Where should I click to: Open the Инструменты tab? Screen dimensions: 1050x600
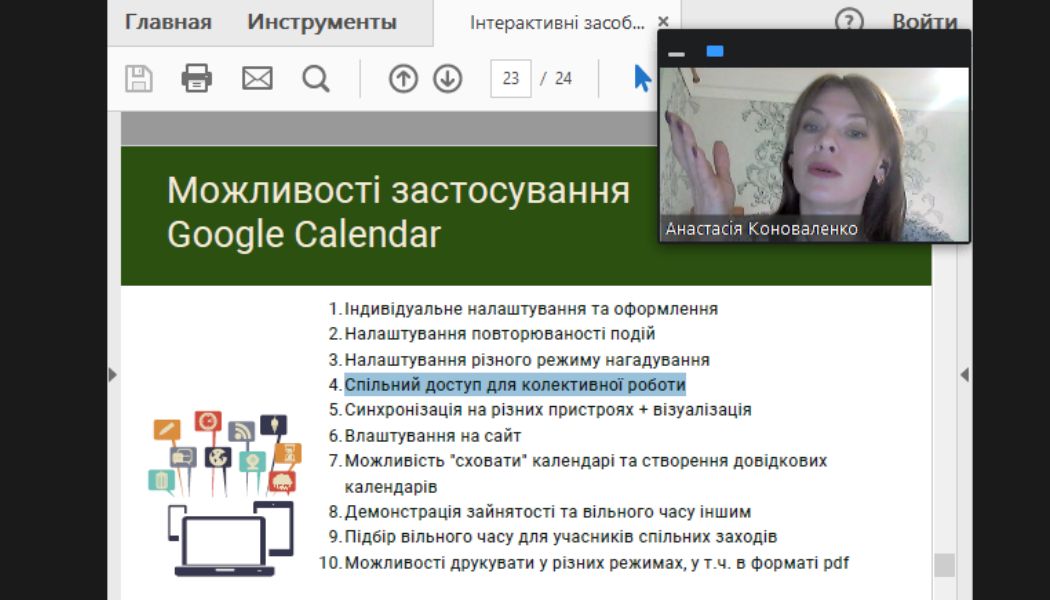click(322, 22)
